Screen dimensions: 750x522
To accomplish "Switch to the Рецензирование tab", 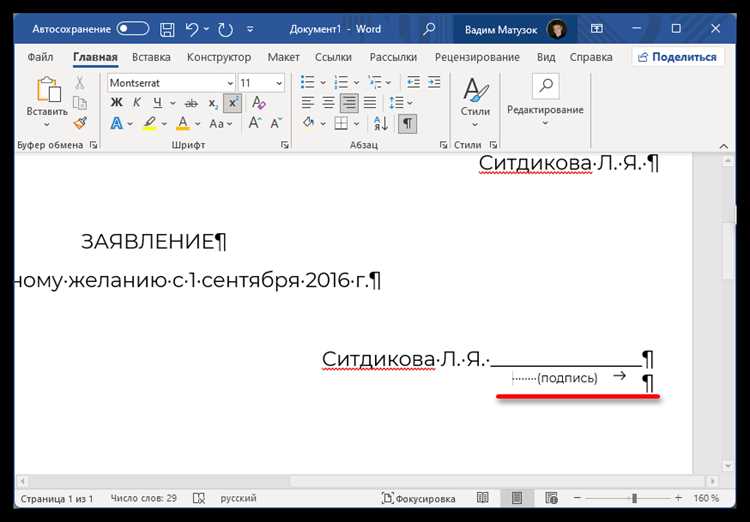I will click(x=477, y=57).
